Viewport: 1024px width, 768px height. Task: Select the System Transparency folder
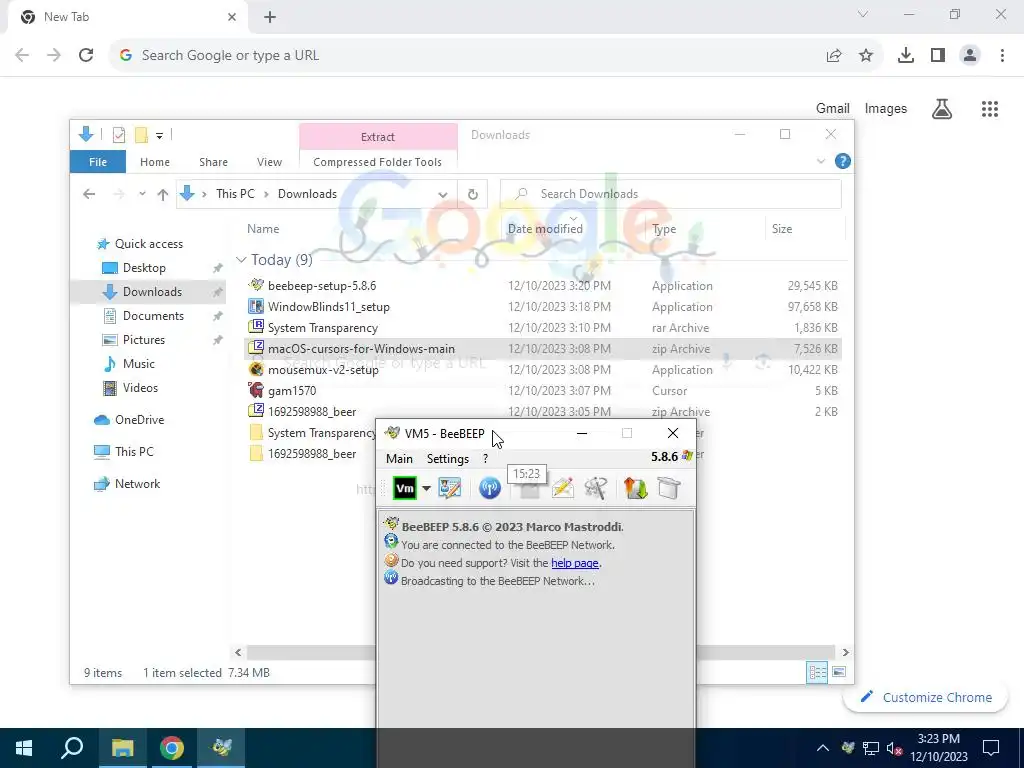click(321, 432)
